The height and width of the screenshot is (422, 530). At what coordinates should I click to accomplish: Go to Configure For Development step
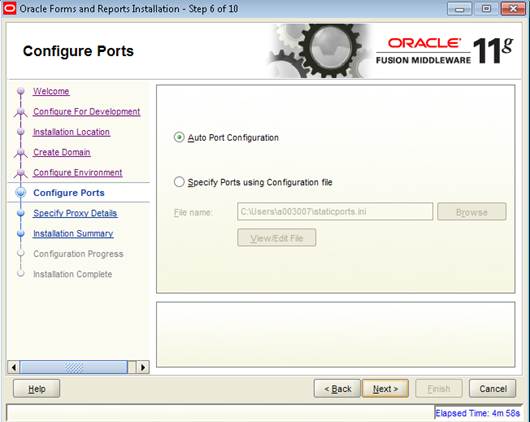(x=87, y=112)
